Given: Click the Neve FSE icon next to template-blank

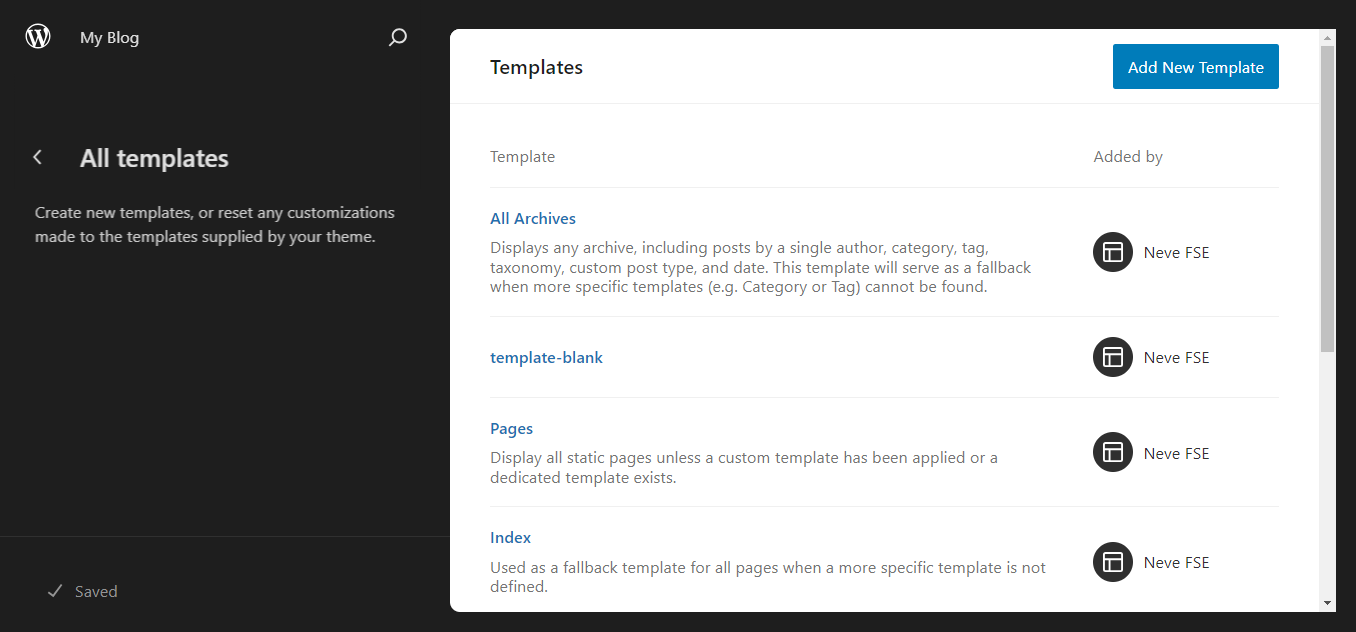Looking at the screenshot, I should pos(1112,357).
